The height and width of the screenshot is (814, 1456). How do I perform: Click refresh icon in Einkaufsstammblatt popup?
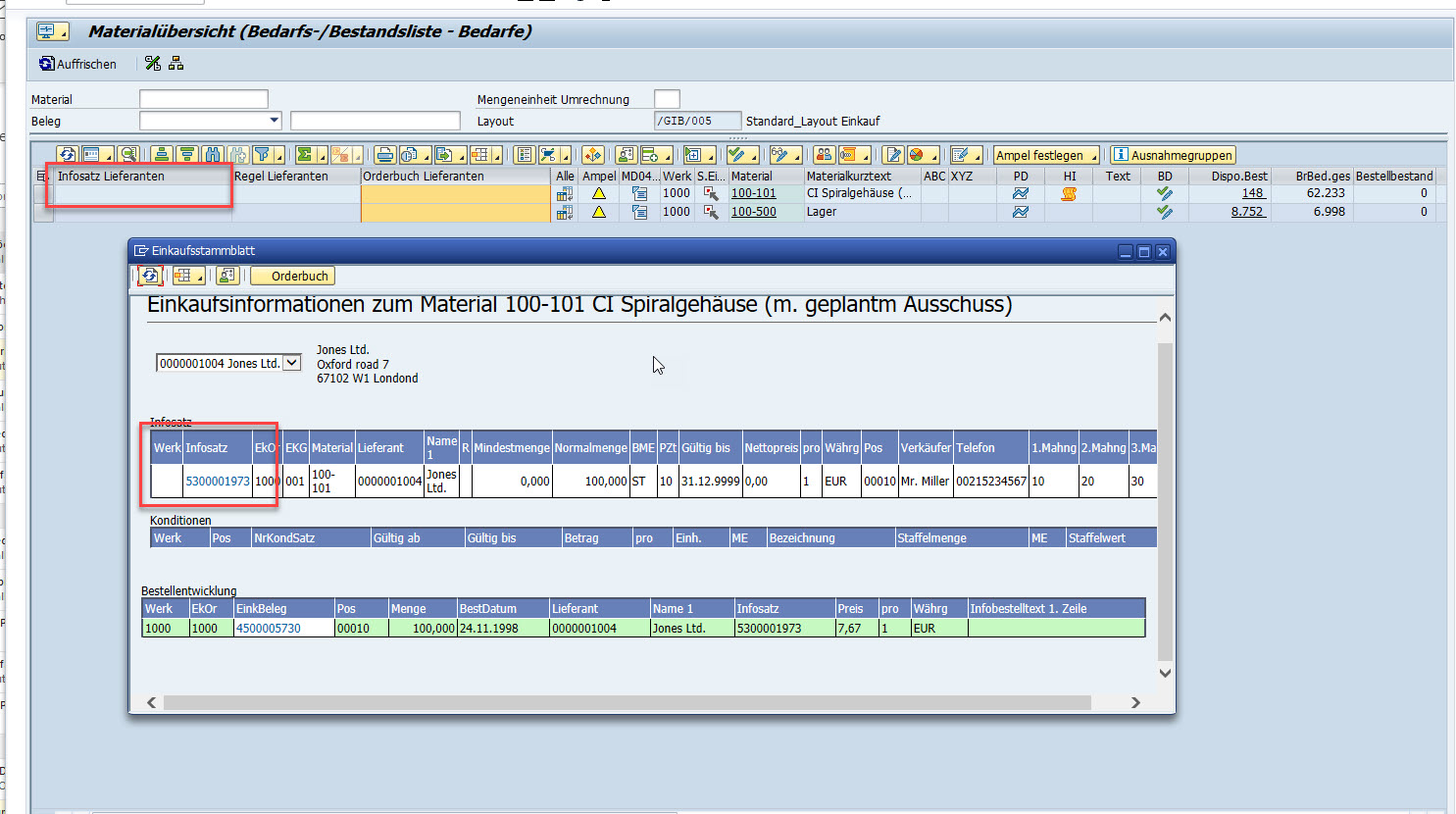click(150, 276)
